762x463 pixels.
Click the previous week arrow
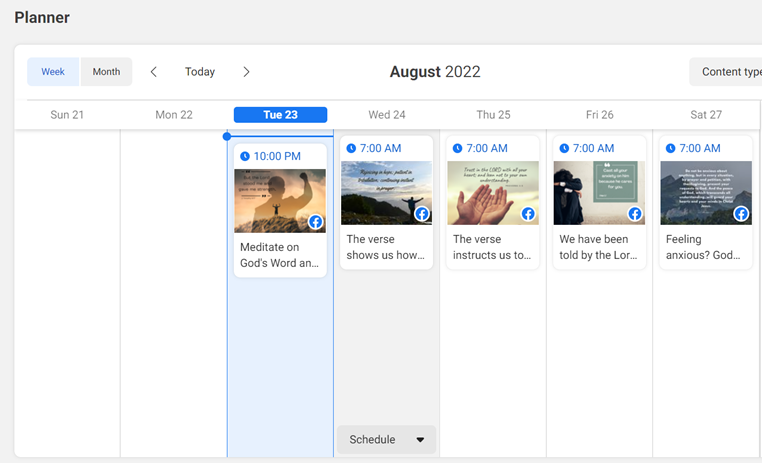[x=154, y=72]
